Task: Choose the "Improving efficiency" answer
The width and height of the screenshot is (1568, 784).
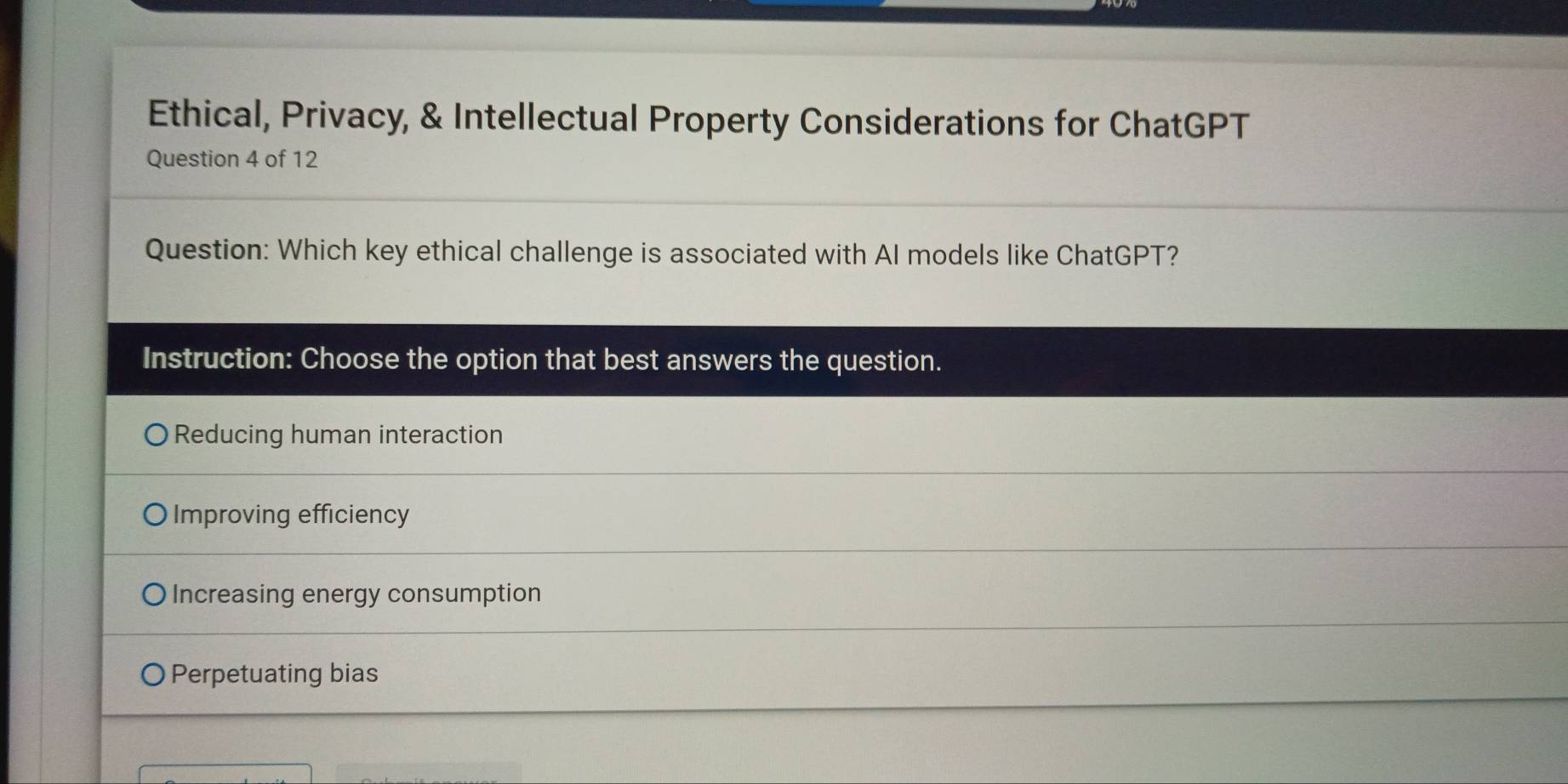Action: 289,514
